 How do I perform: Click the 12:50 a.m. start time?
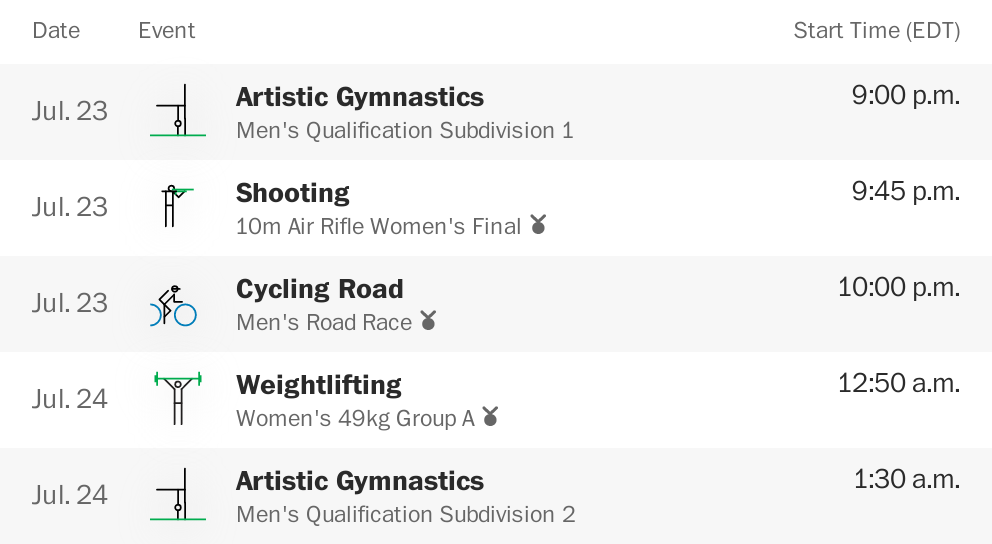(898, 384)
